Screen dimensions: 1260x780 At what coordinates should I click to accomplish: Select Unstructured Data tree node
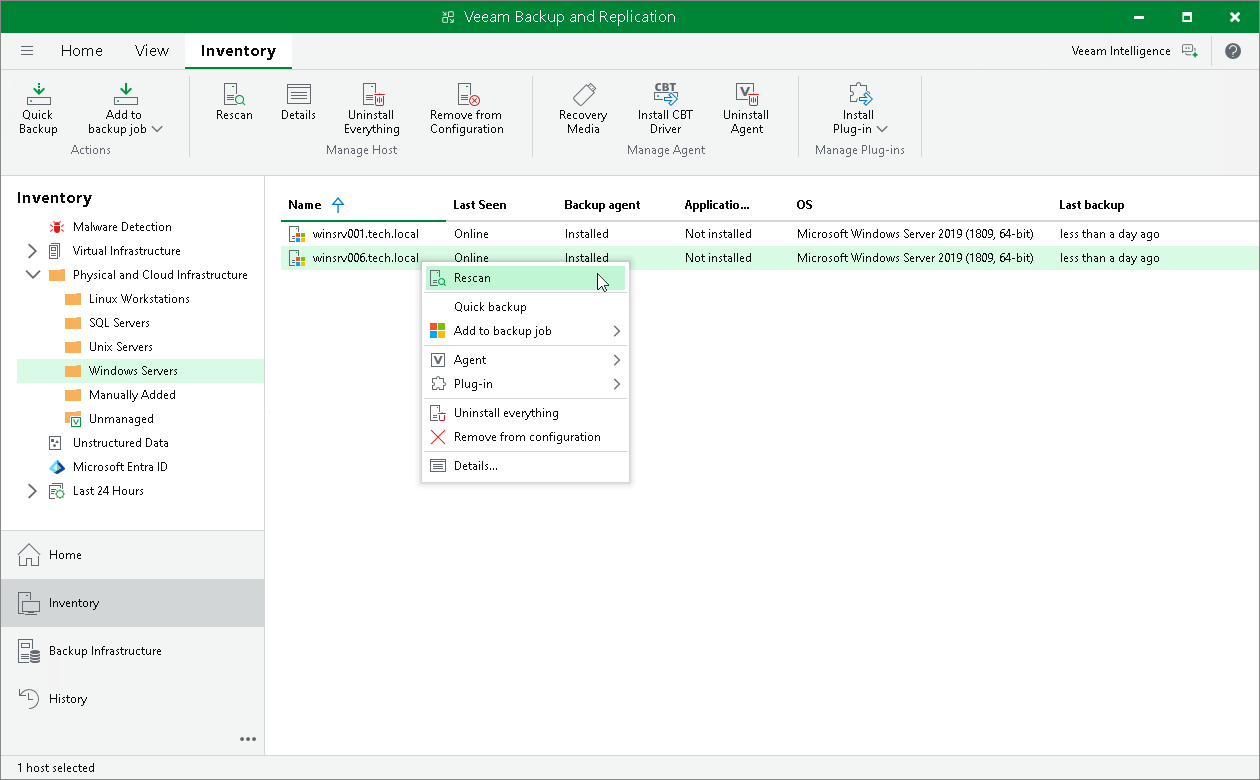point(121,443)
